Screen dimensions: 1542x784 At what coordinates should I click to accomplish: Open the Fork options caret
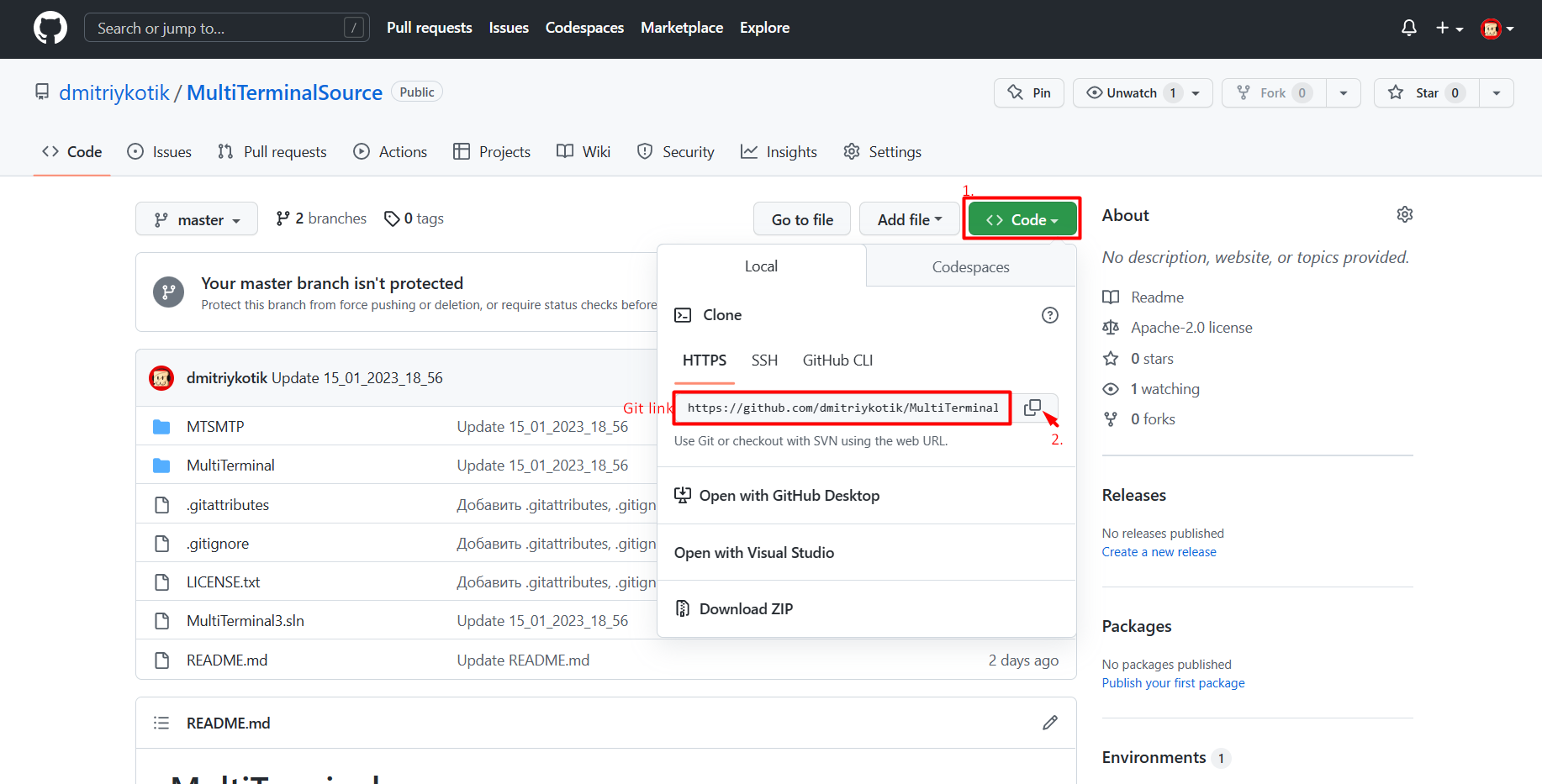pyautogui.click(x=1343, y=92)
